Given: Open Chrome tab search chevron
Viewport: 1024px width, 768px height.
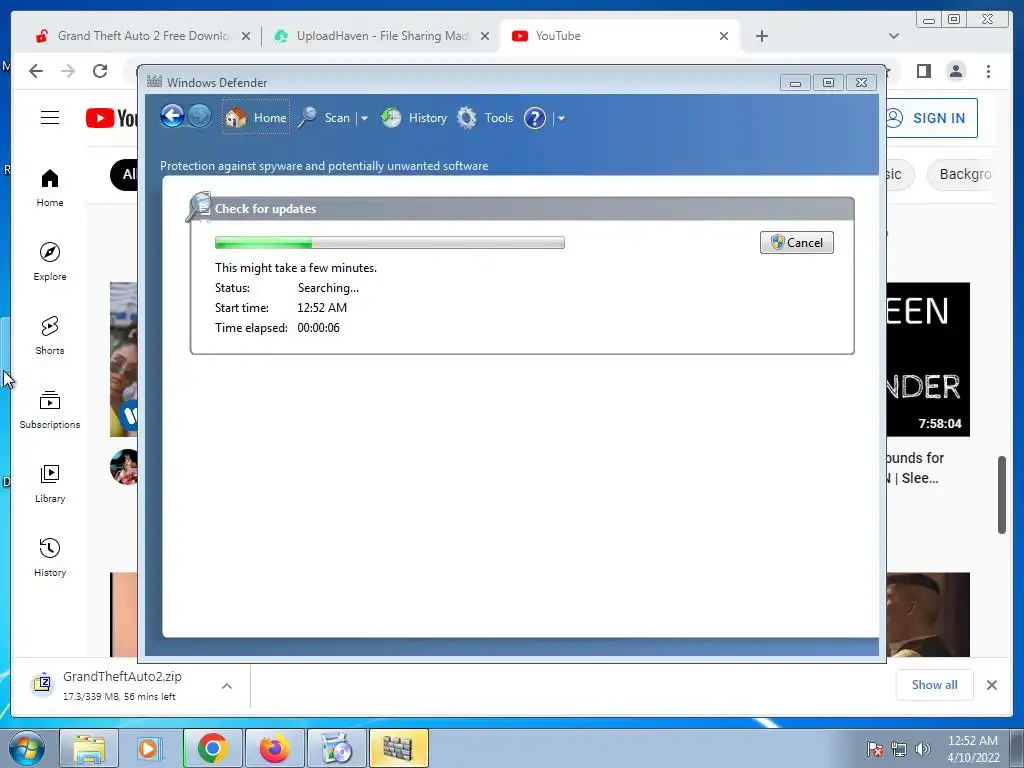Looking at the screenshot, I should [893, 36].
